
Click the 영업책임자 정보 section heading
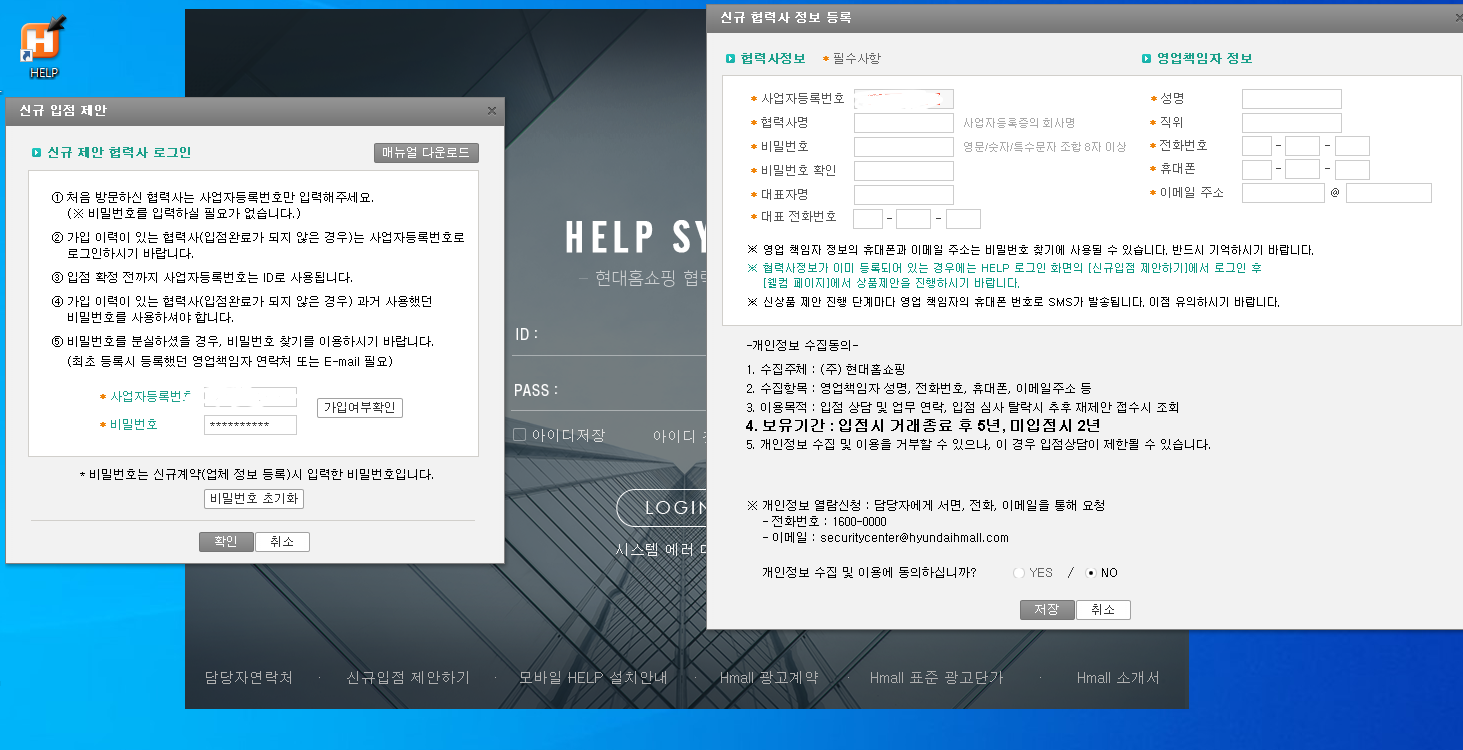(1204, 59)
